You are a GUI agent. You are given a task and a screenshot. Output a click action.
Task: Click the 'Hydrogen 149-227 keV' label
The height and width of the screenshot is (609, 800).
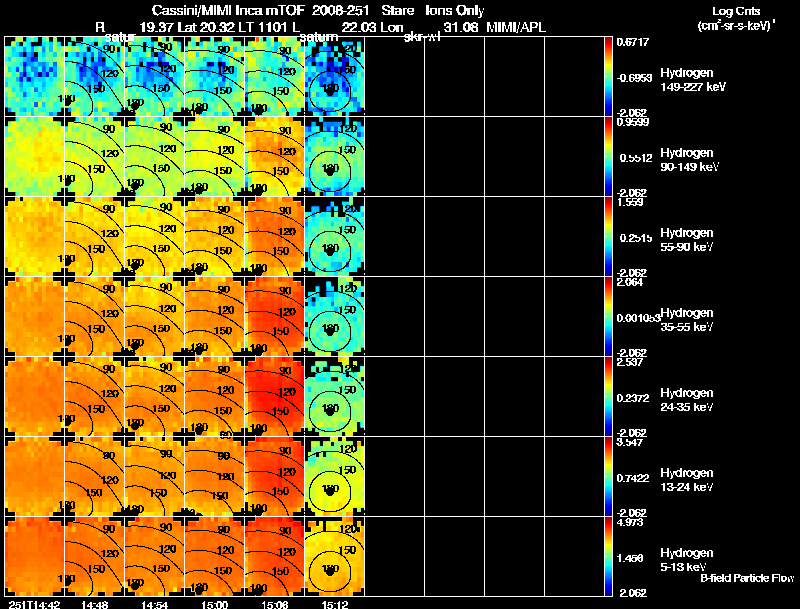[x=693, y=80]
